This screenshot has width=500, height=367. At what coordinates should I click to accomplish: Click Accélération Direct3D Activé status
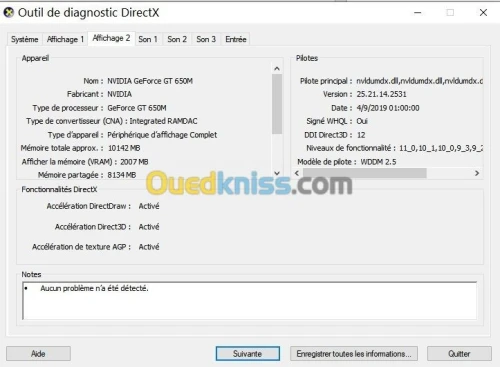tap(149, 227)
